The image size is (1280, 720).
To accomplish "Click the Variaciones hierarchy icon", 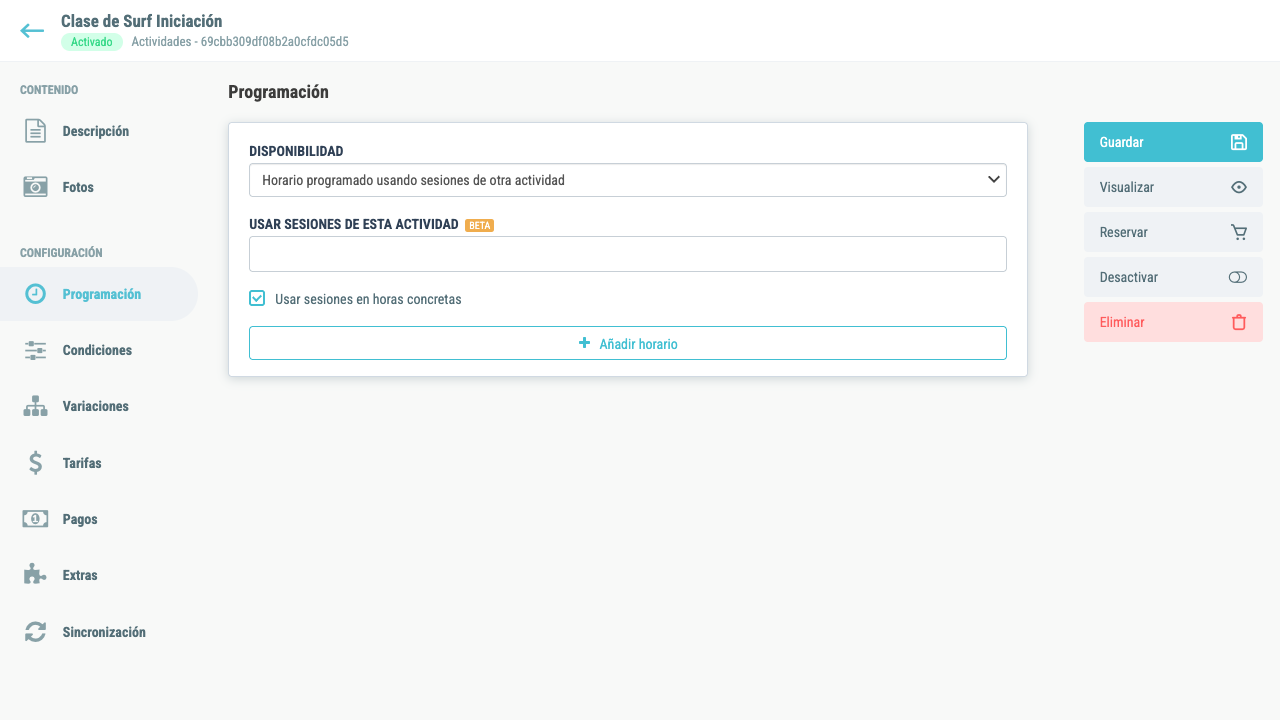I will pyautogui.click(x=35, y=406).
